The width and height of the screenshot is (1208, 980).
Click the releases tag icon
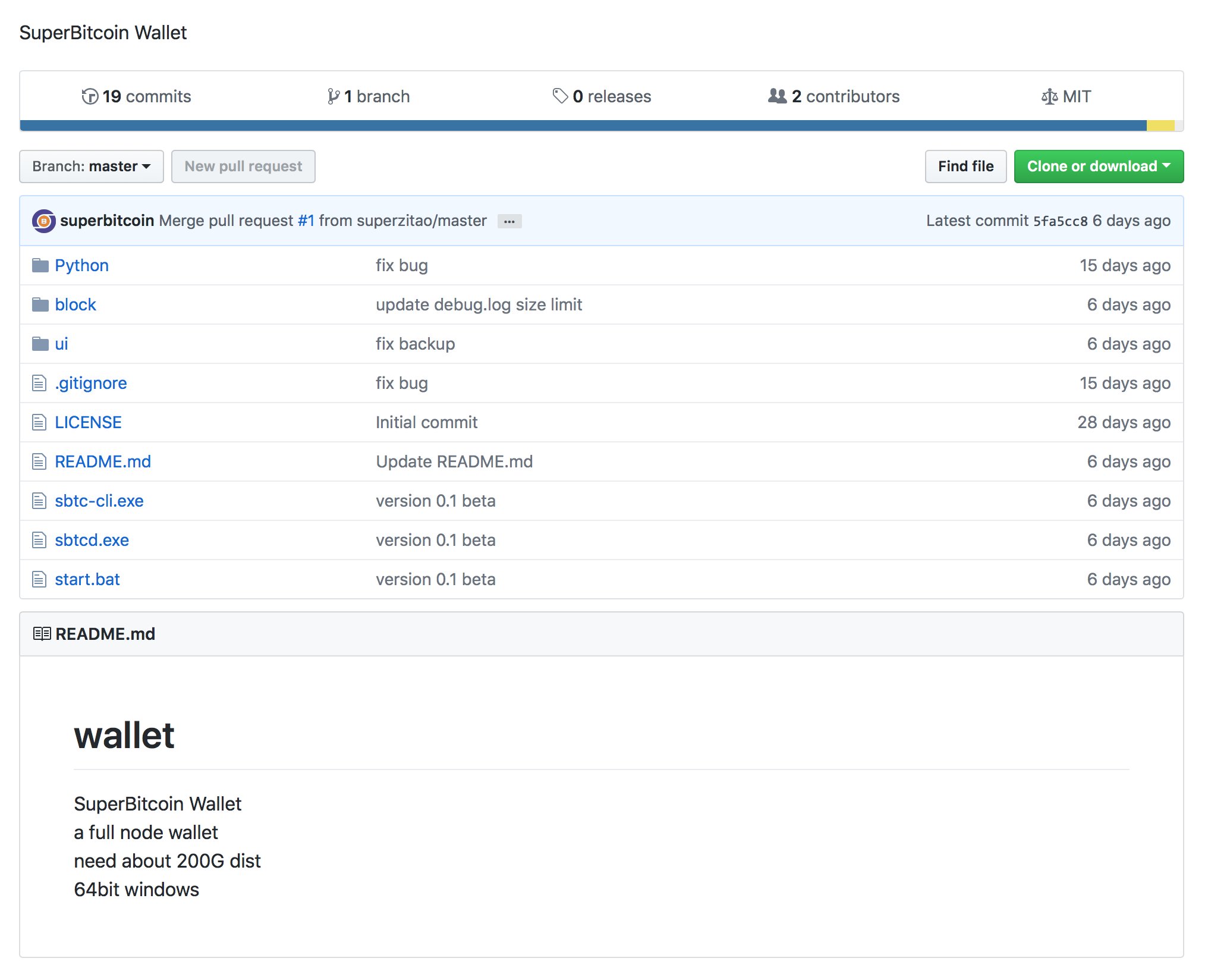559,95
